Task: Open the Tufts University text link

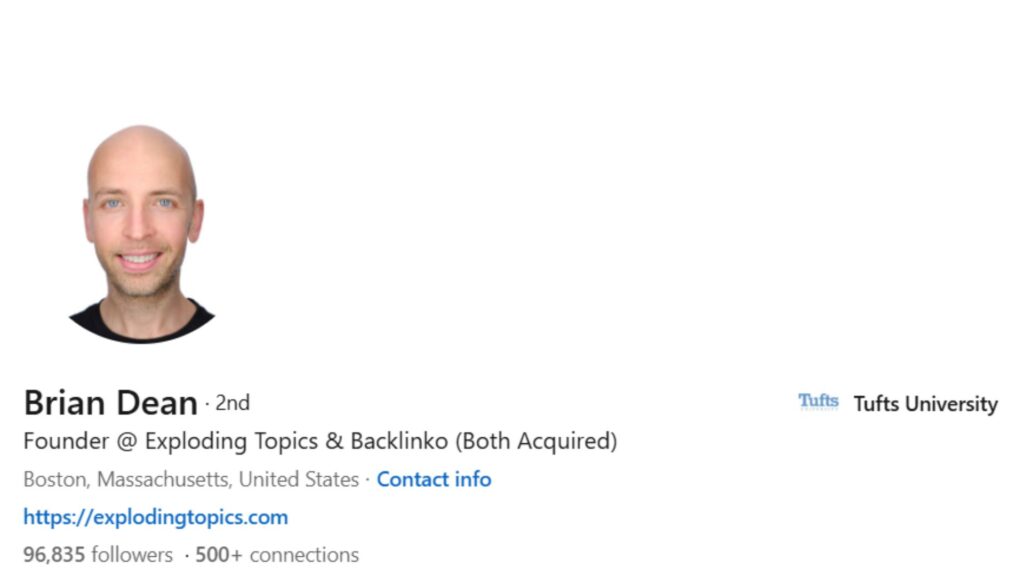Action: 925,404
